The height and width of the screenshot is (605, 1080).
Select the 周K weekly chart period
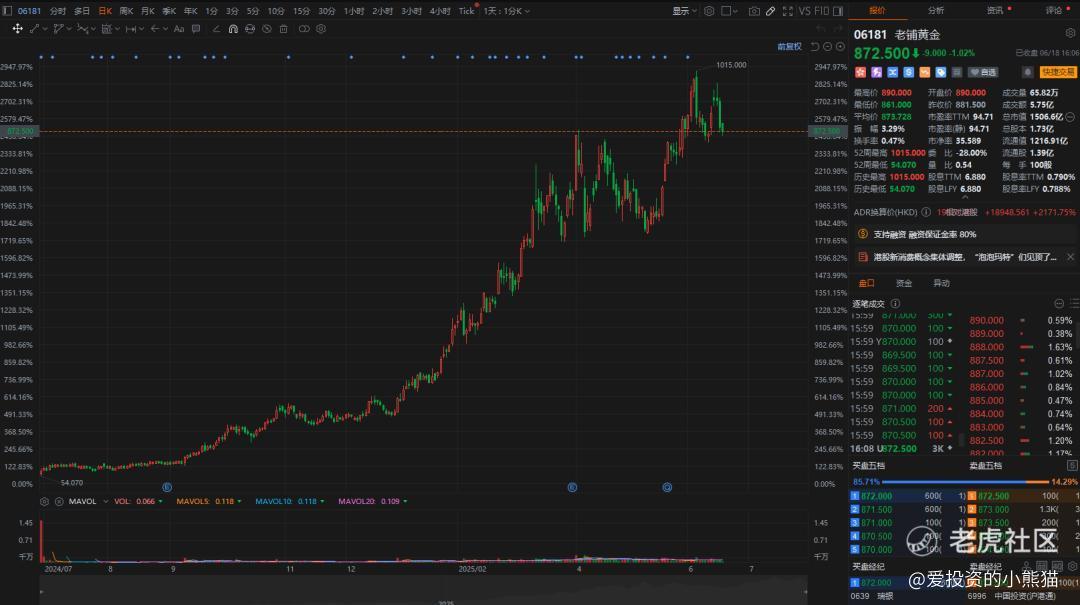[127, 11]
